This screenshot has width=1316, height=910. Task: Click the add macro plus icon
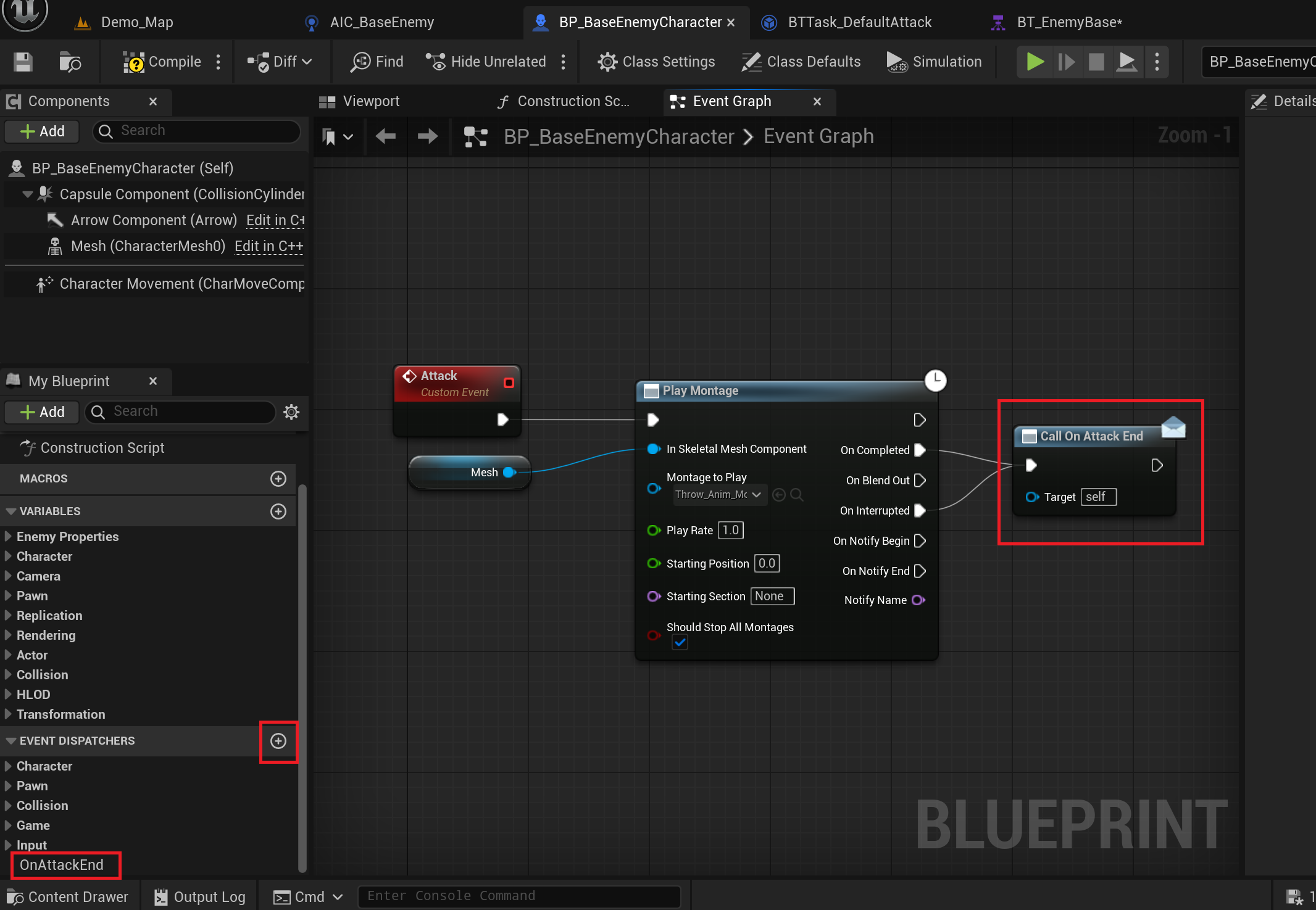click(278, 479)
